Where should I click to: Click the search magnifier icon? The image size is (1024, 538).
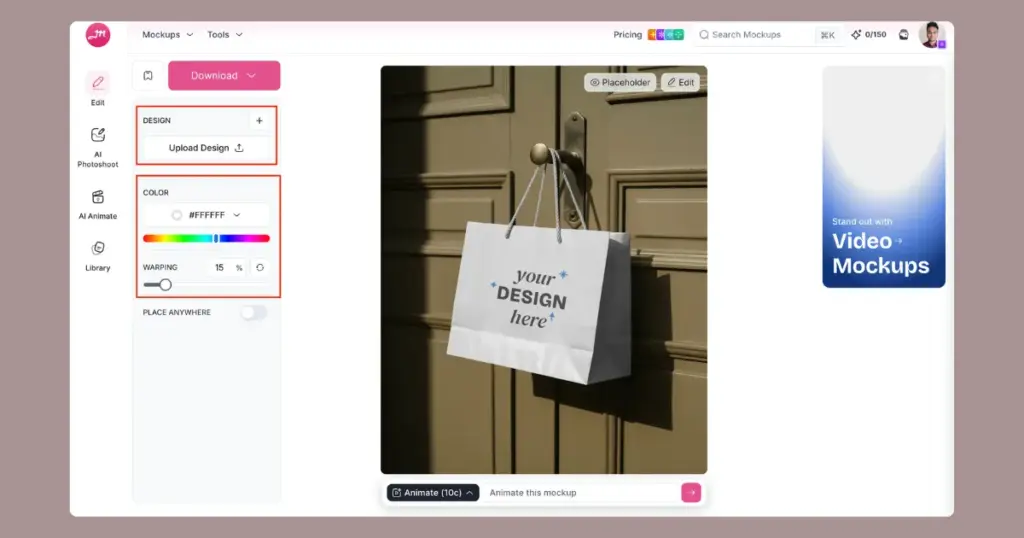[x=704, y=35]
